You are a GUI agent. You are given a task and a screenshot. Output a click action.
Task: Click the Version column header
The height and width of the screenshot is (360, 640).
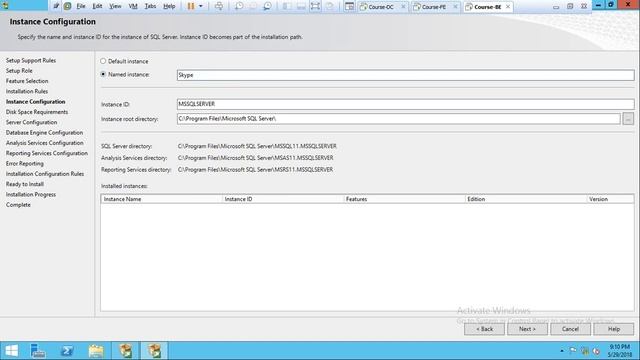610,199
